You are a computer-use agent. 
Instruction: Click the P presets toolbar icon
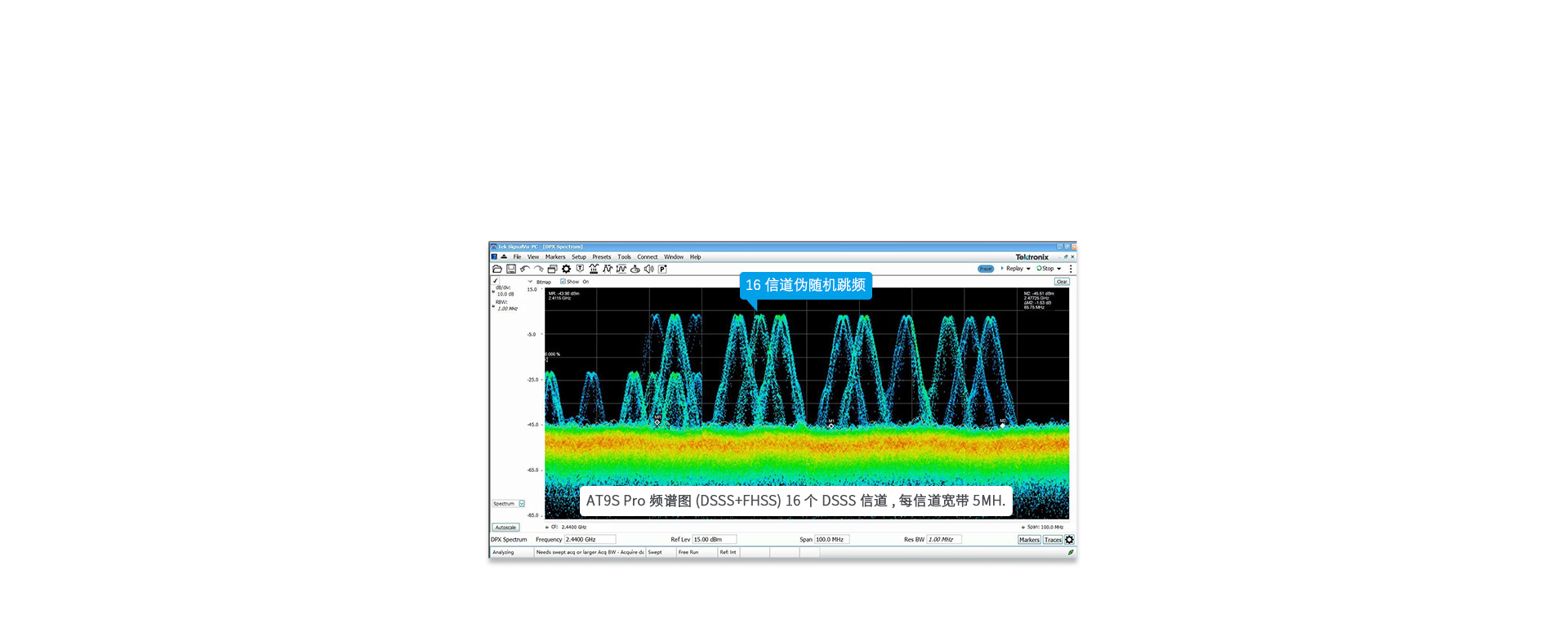click(662, 269)
